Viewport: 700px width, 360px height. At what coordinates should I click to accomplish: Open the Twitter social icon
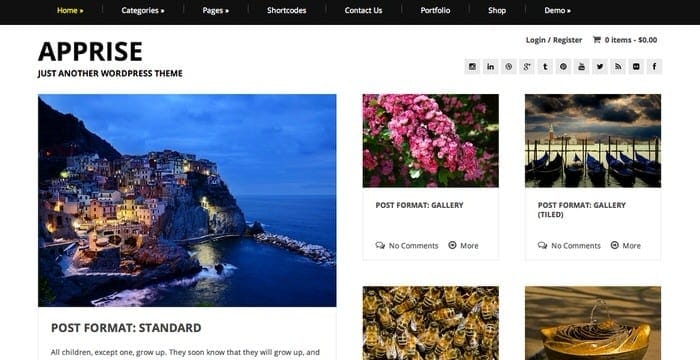(x=600, y=67)
